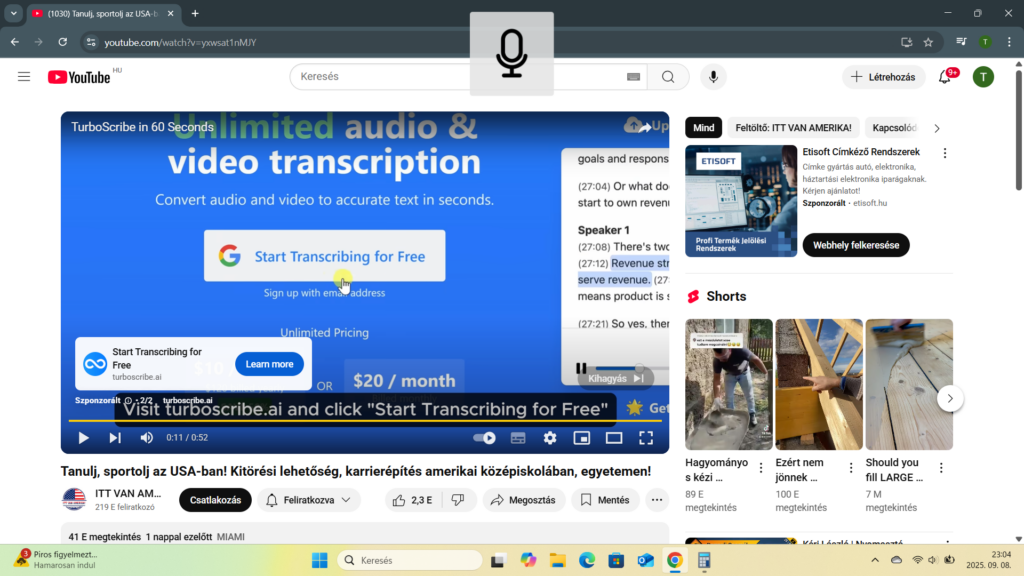Open Hagyományos kézi short thumbnail

[x=729, y=384]
